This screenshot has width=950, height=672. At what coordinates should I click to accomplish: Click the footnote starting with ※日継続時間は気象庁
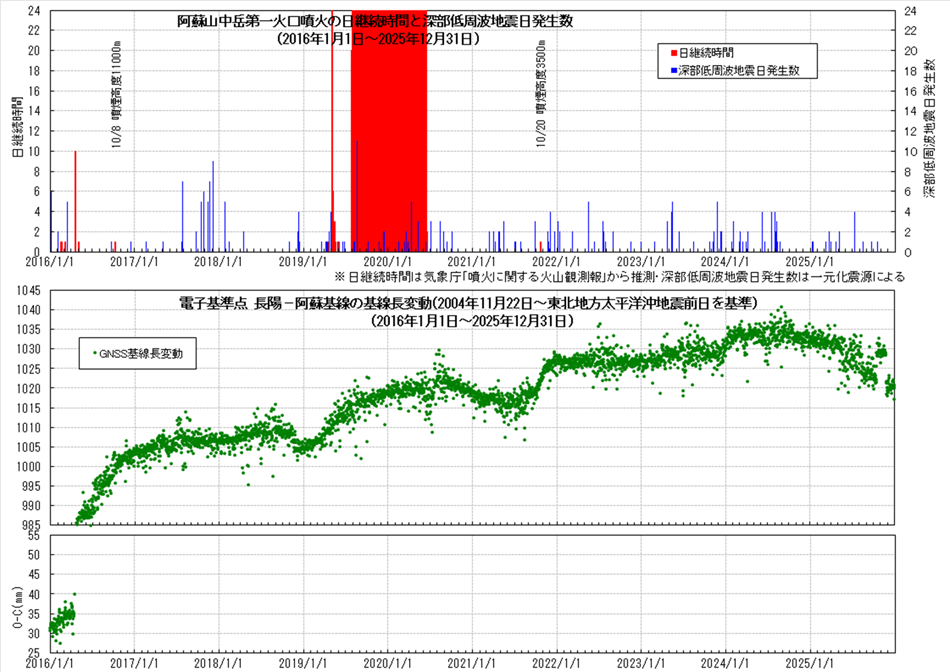point(619,276)
